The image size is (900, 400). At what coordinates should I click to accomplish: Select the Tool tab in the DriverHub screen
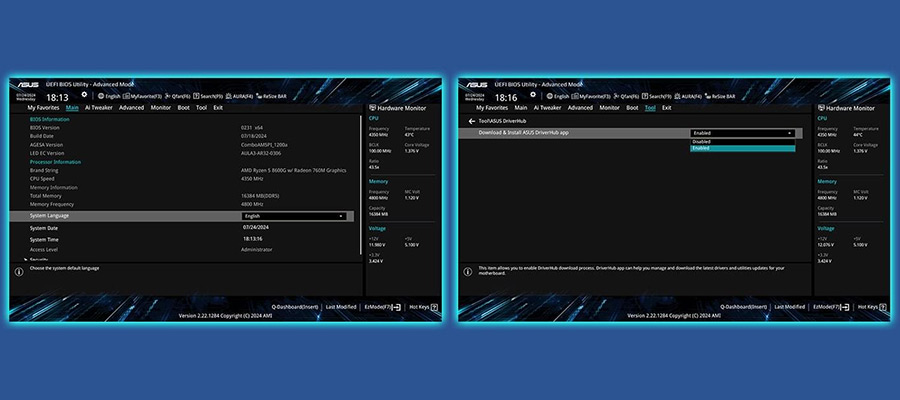[x=650, y=108]
